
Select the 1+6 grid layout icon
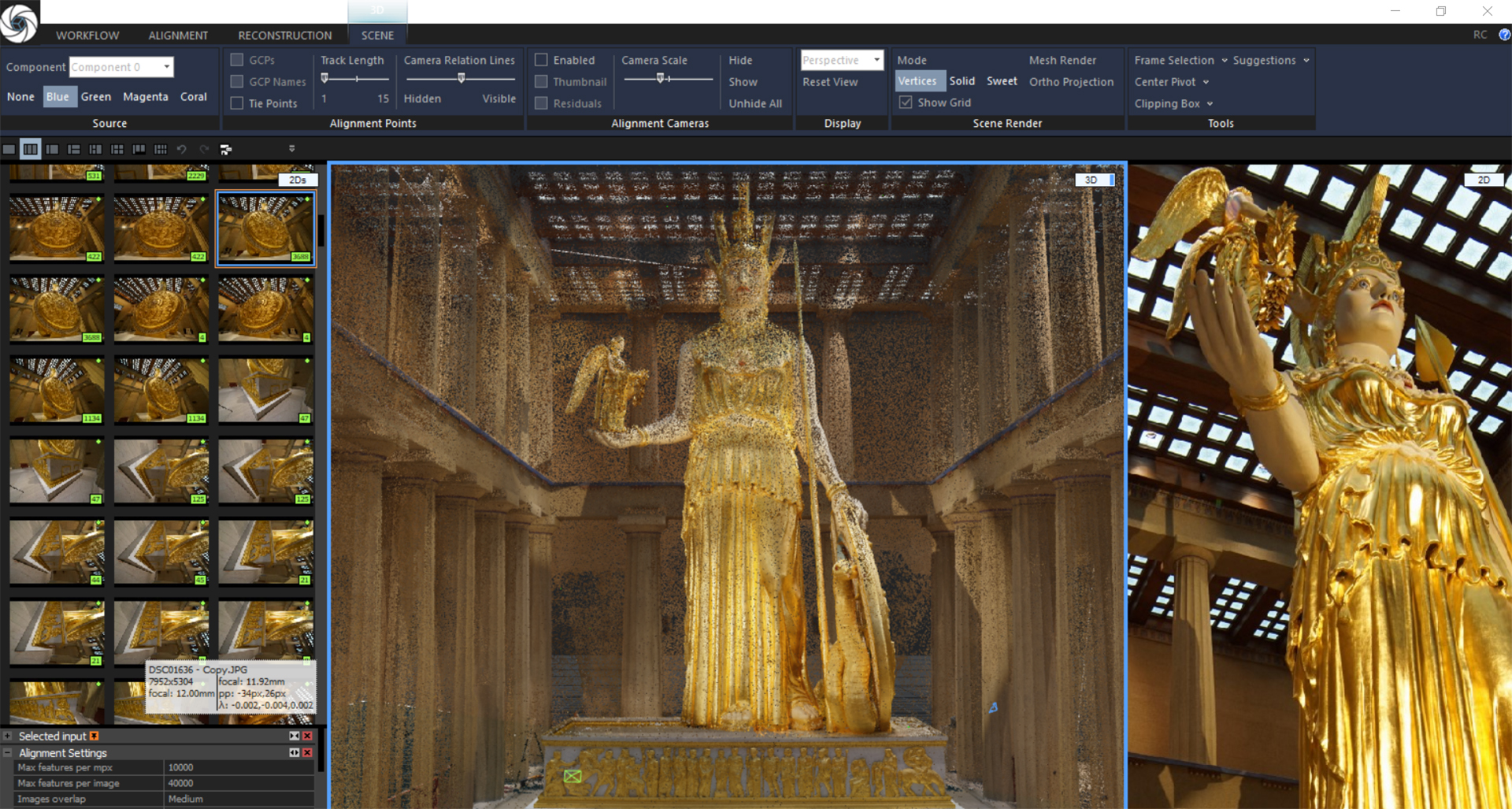[161, 149]
